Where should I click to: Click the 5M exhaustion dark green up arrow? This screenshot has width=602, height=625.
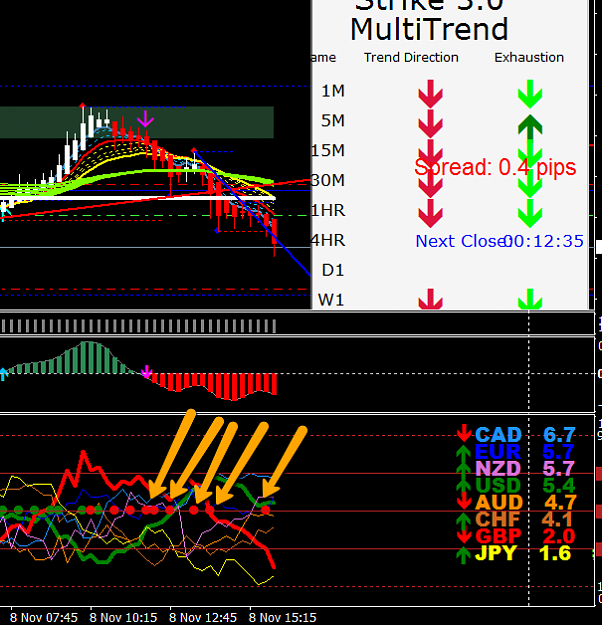pos(530,127)
